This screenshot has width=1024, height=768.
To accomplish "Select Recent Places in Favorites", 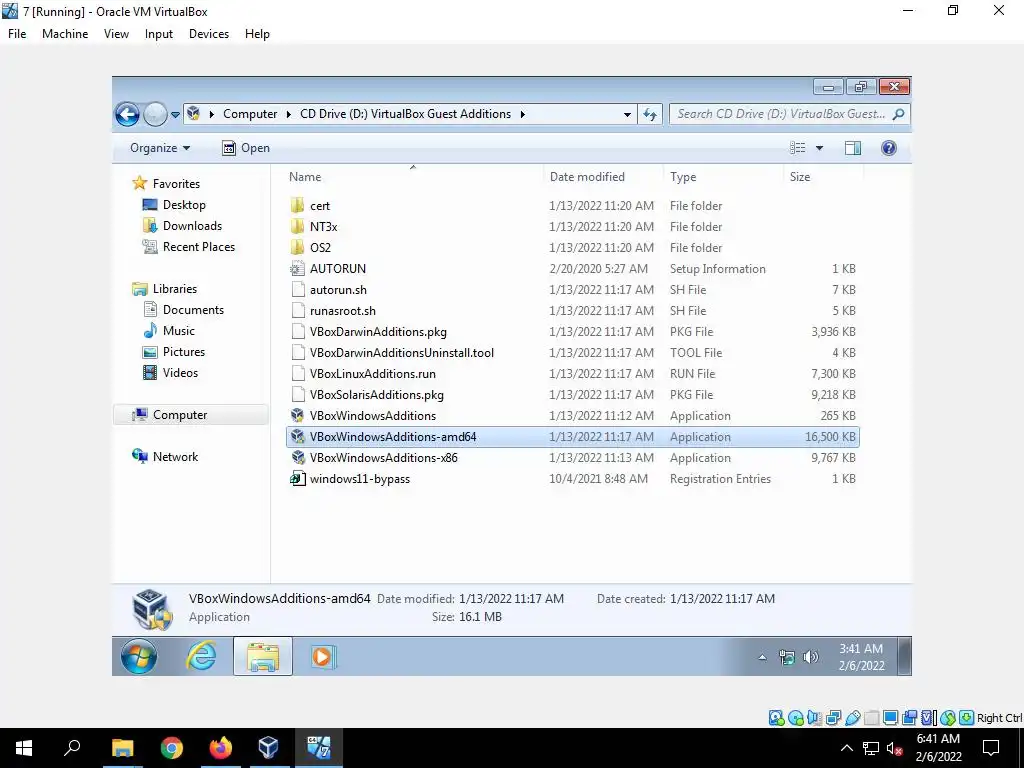I will 189,247.
